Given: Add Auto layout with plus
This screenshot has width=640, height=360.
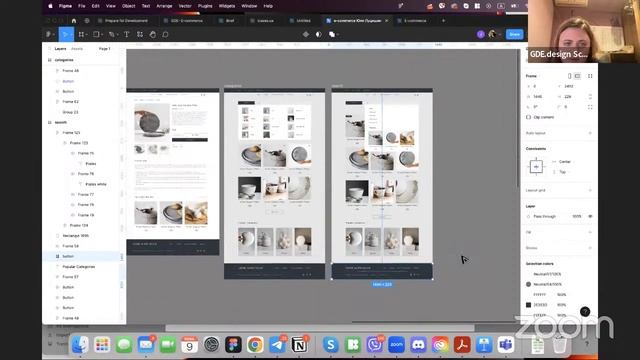Looking at the screenshot, I should click(x=590, y=133).
